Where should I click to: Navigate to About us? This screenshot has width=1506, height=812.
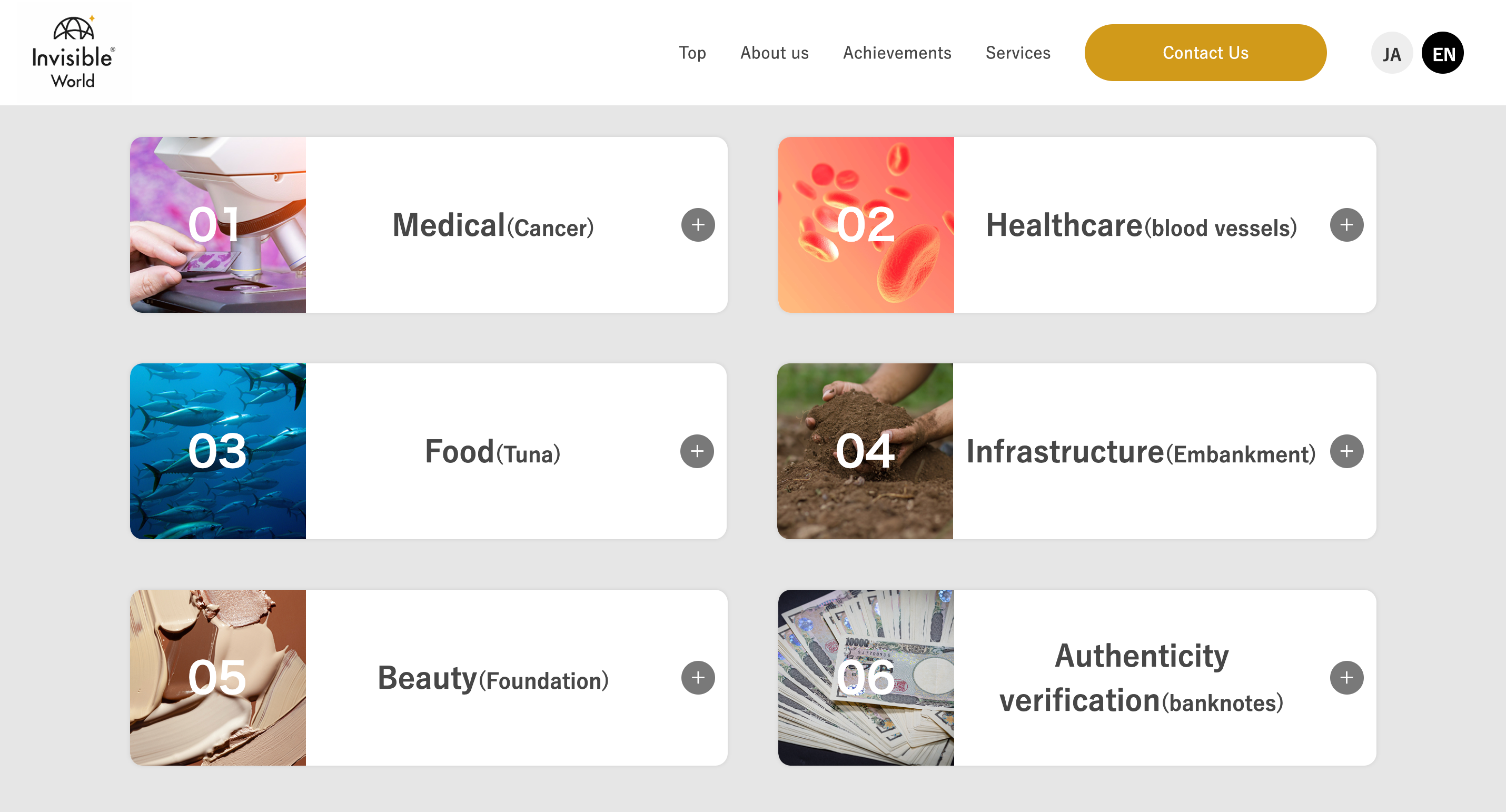[774, 53]
